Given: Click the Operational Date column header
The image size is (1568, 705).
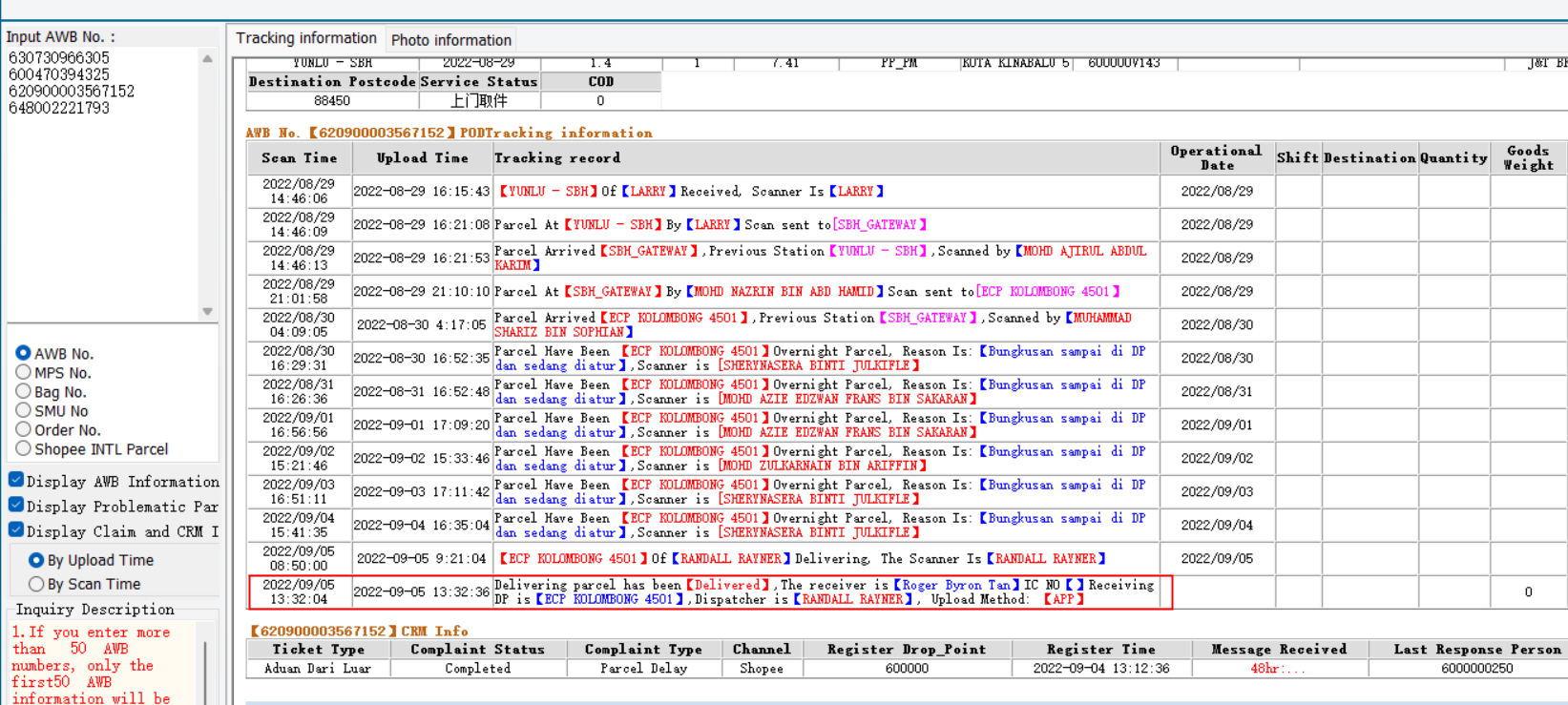Looking at the screenshot, I should click(1217, 158).
